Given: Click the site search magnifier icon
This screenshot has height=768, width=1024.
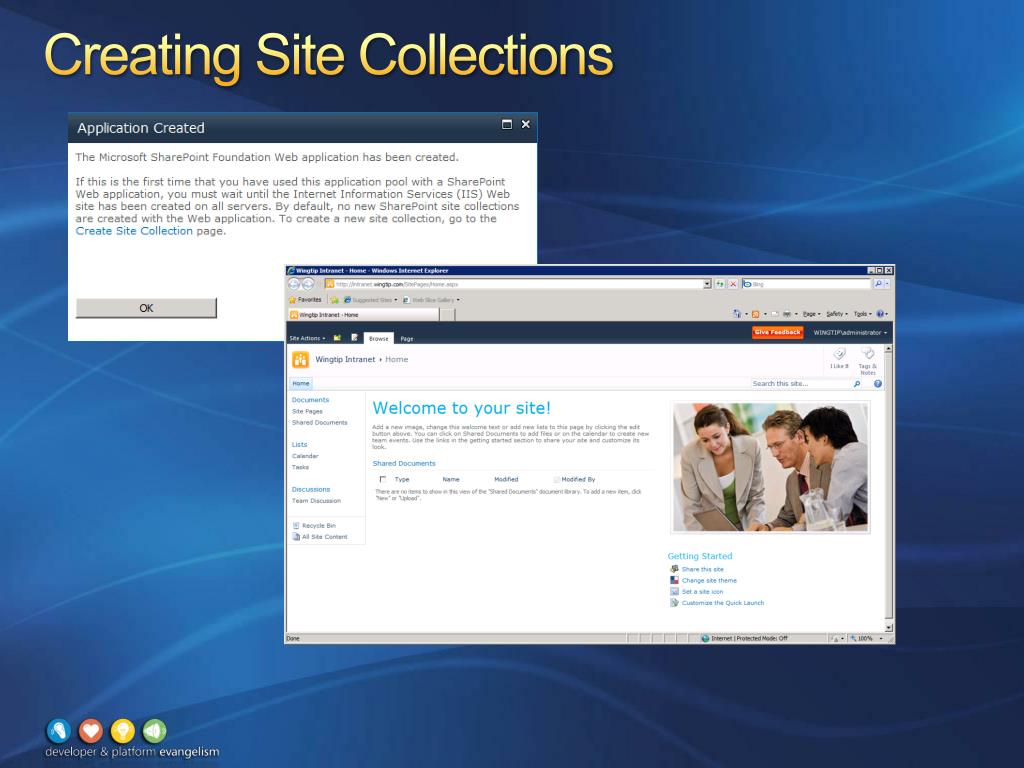Looking at the screenshot, I should pos(857,384).
